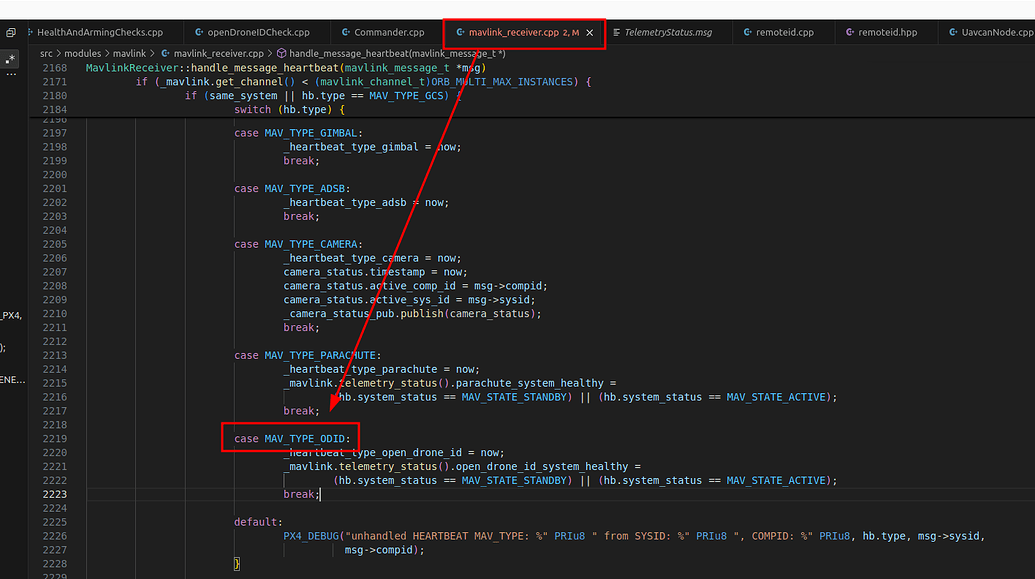Click the 'case MAV_TYPE_ODID:' line
The image size is (1035, 579).
point(292,438)
